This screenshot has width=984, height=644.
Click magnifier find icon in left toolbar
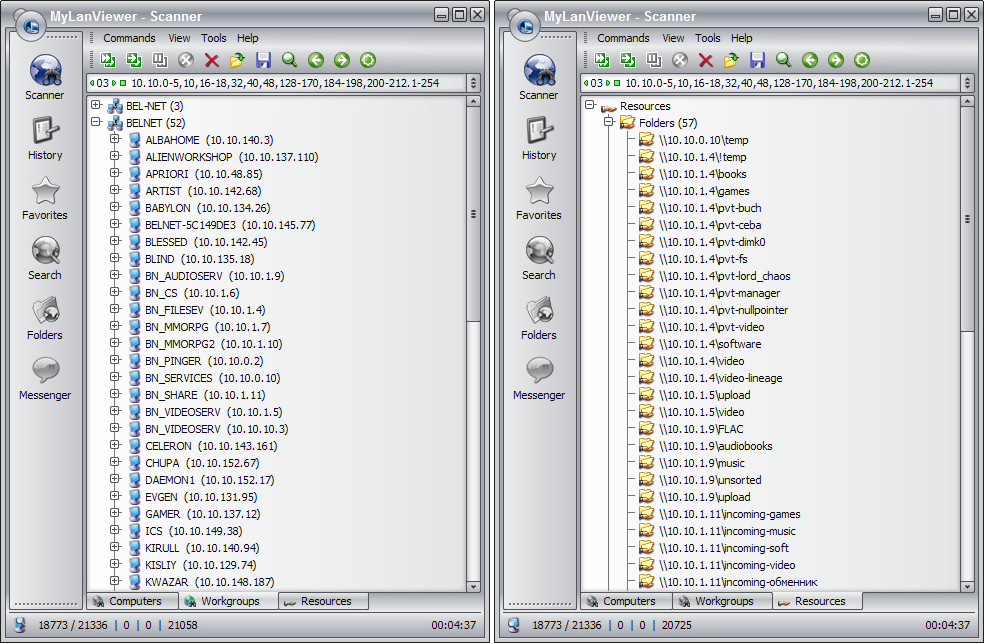pos(289,60)
